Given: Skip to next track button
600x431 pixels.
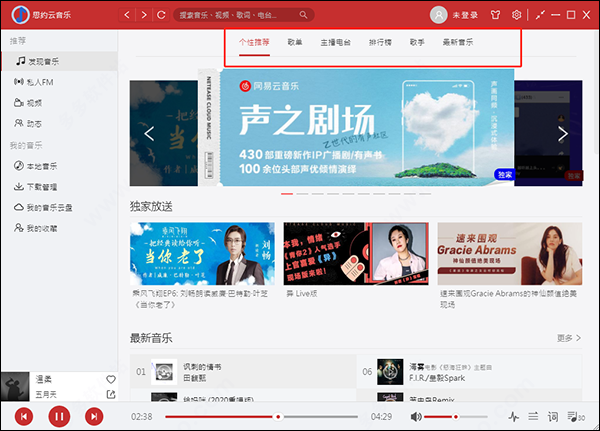Looking at the screenshot, I should (94, 416).
